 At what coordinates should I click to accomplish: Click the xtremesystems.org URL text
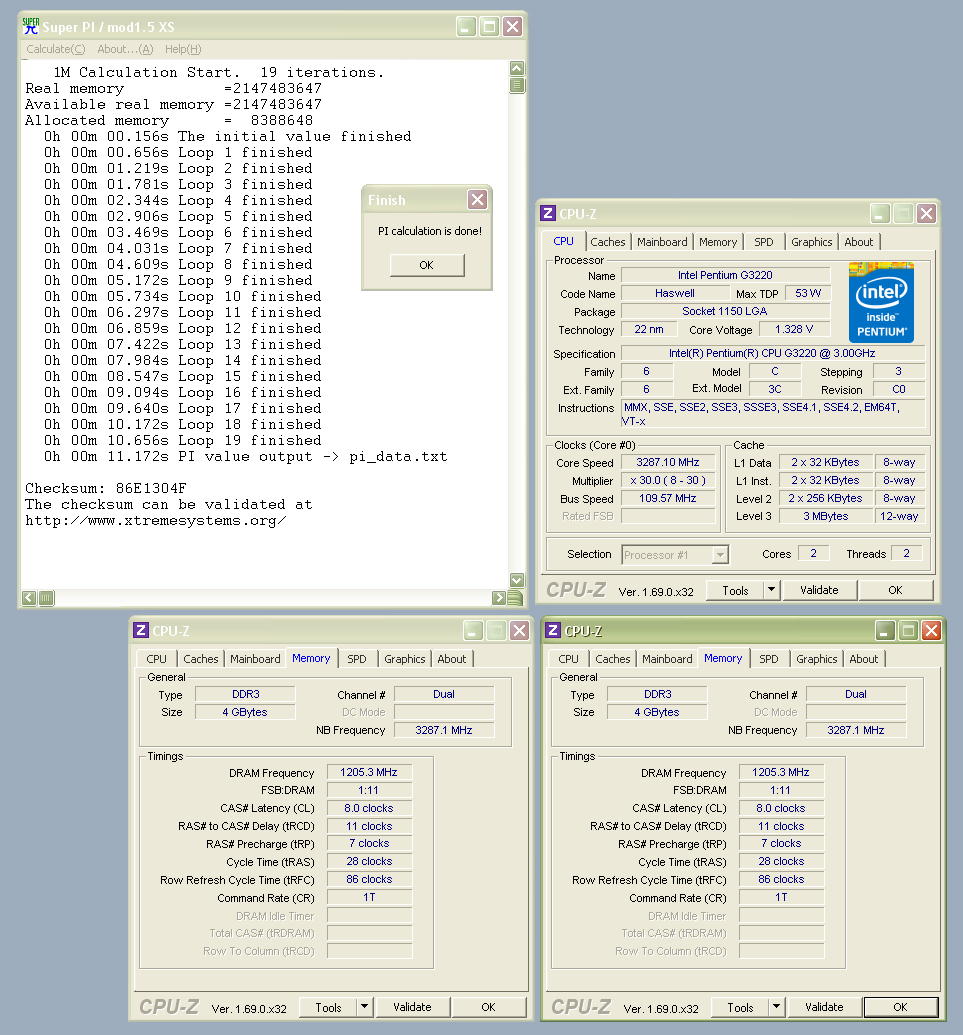point(156,521)
